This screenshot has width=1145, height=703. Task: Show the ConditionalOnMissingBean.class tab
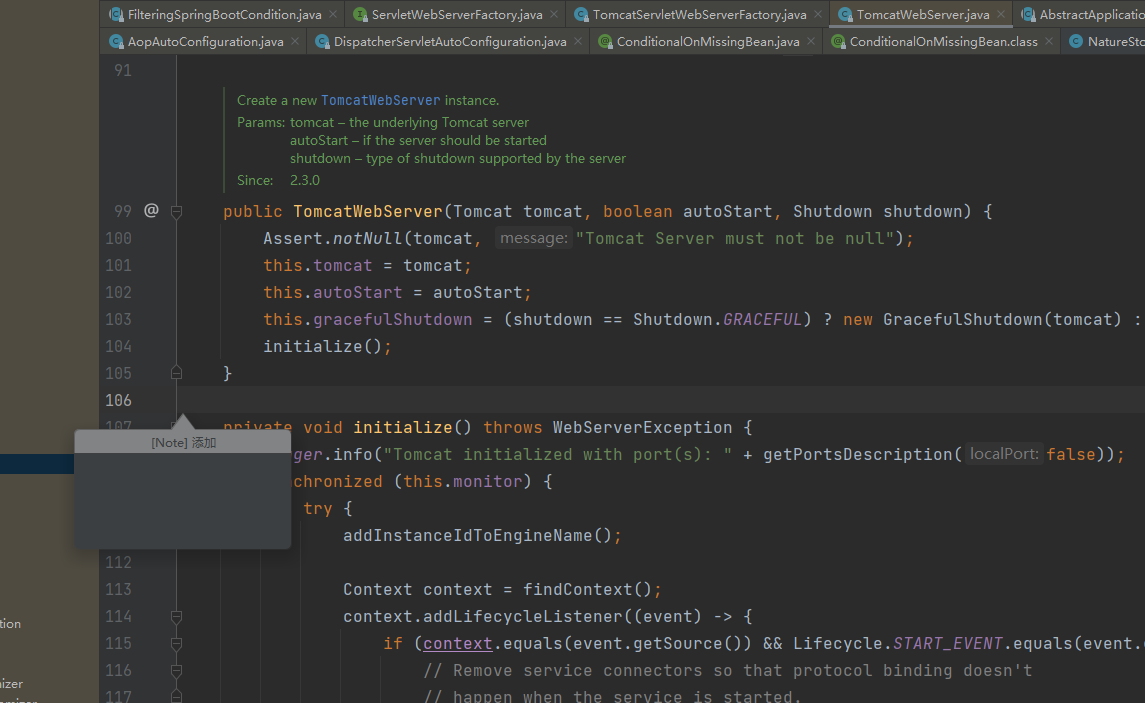click(943, 42)
